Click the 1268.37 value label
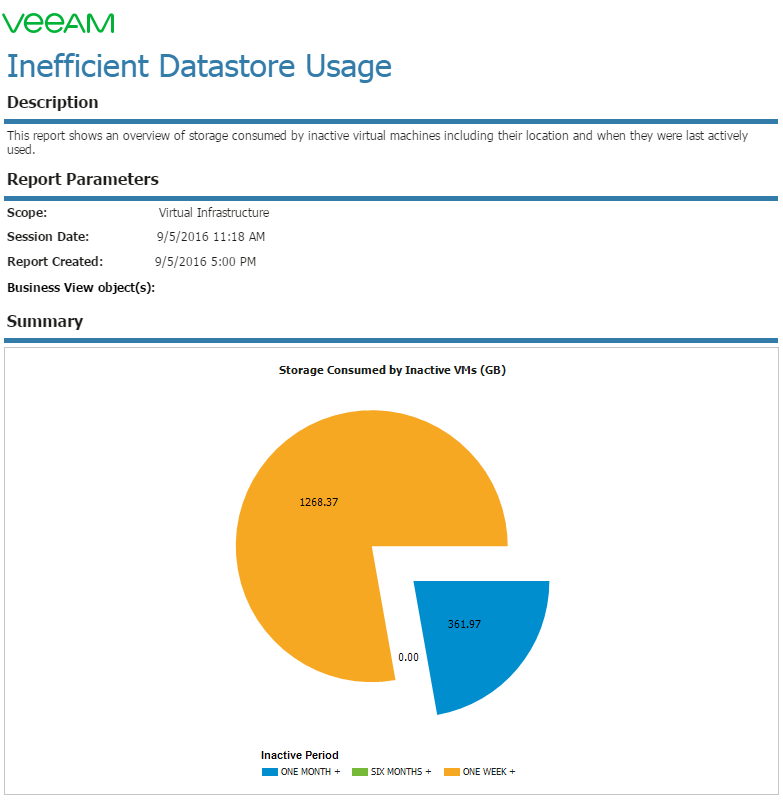Viewport: 783px width, 800px height. coord(319,502)
